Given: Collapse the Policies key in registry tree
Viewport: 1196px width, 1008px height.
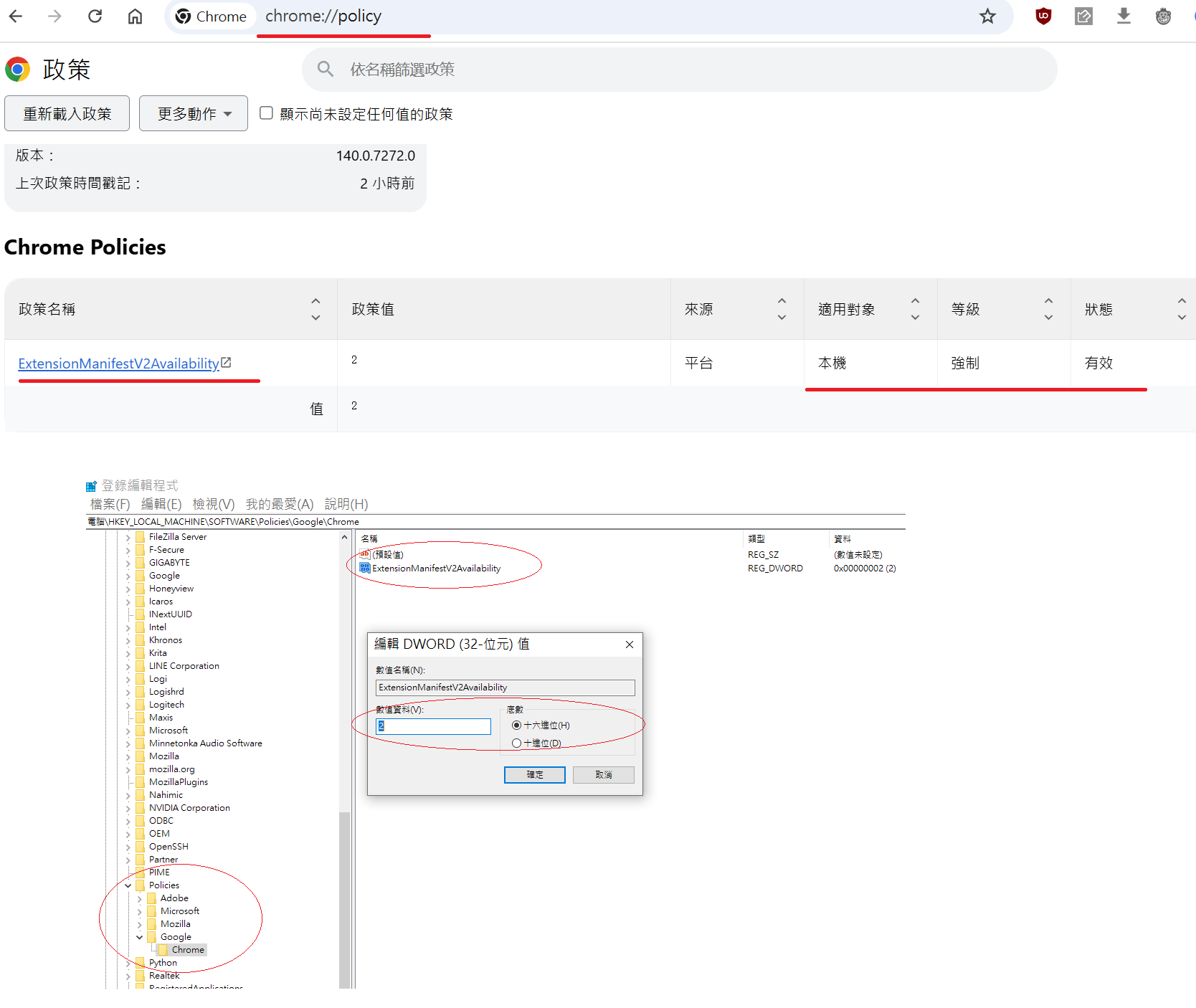Looking at the screenshot, I should point(128,885).
